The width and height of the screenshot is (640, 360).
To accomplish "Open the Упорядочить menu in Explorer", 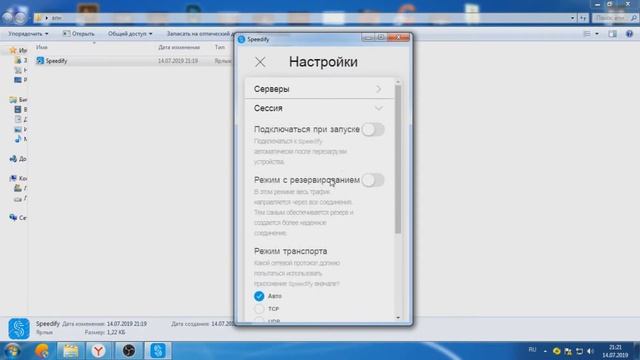I will pos(29,33).
